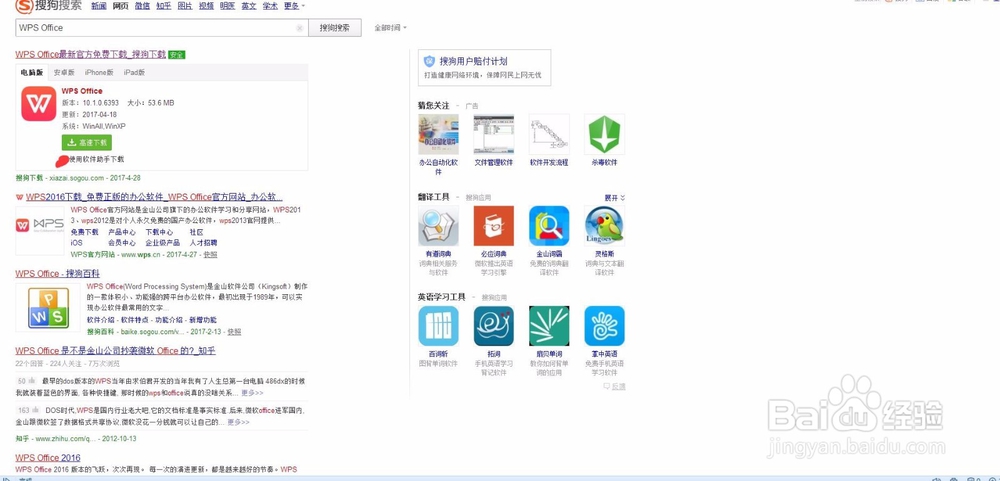Click the shield icon of 搜狗用户赔付计划

[430, 61]
